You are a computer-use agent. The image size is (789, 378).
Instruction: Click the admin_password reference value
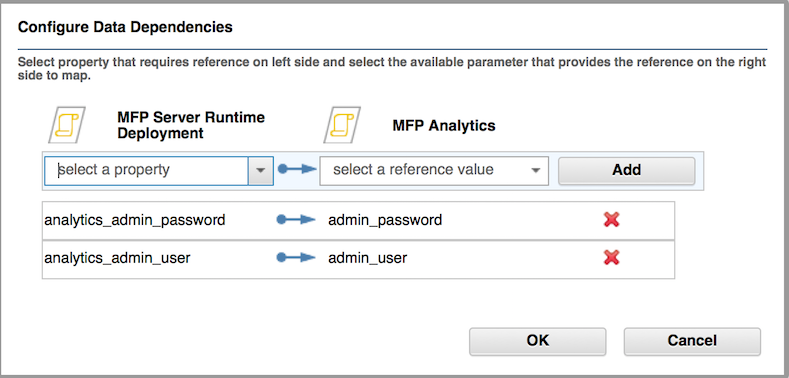click(x=385, y=220)
